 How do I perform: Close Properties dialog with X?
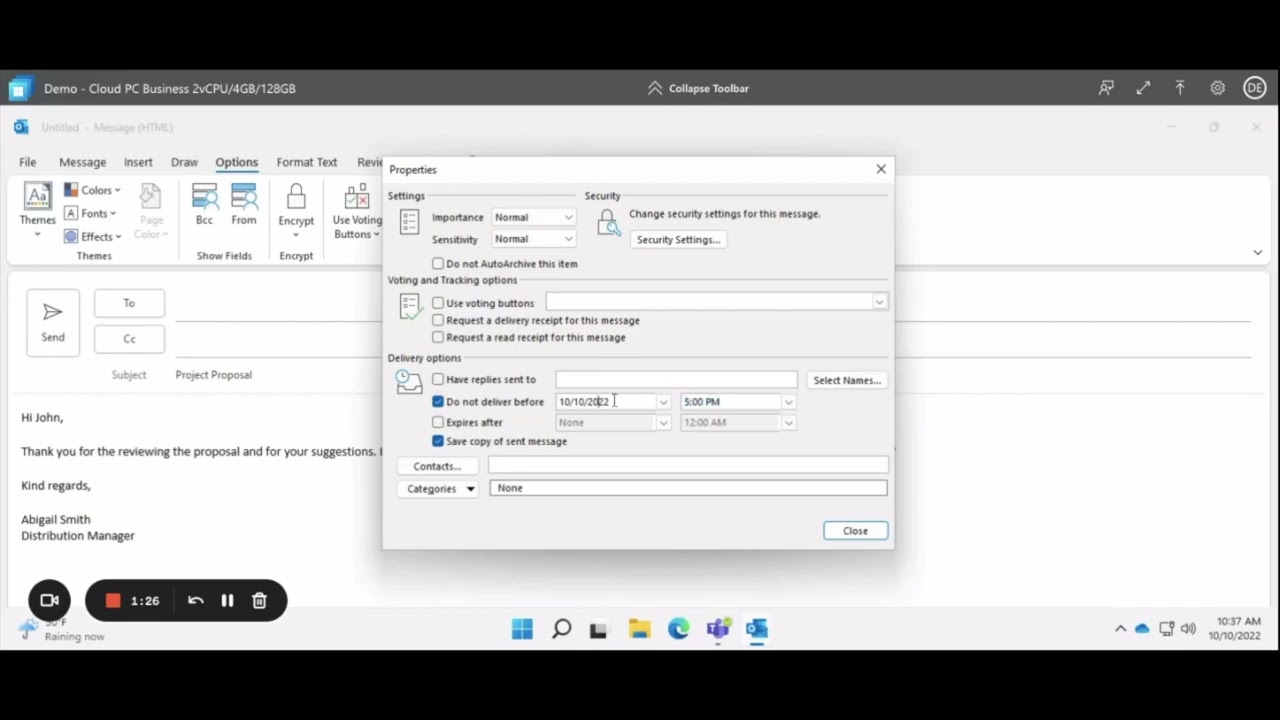tap(881, 169)
